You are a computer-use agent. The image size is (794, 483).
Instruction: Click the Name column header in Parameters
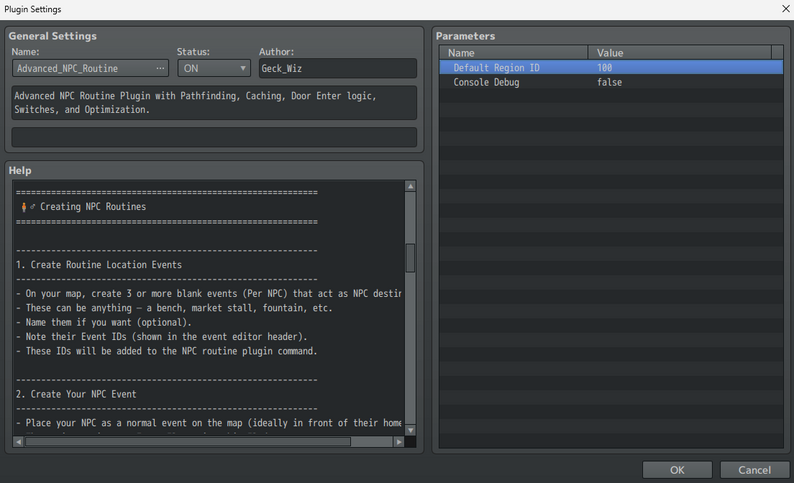pos(513,53)
